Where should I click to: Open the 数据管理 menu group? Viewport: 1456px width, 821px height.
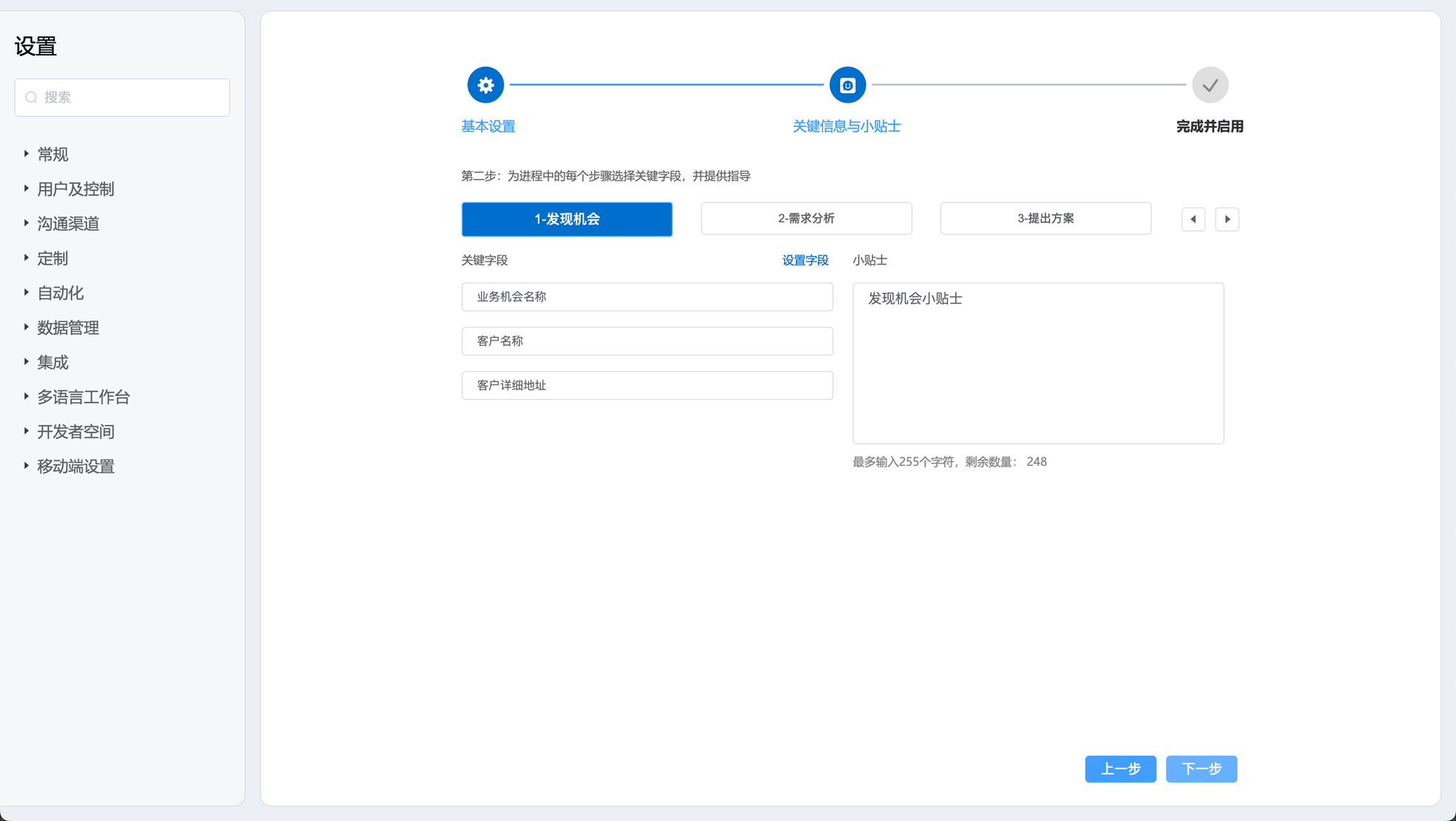click(68, 328)
